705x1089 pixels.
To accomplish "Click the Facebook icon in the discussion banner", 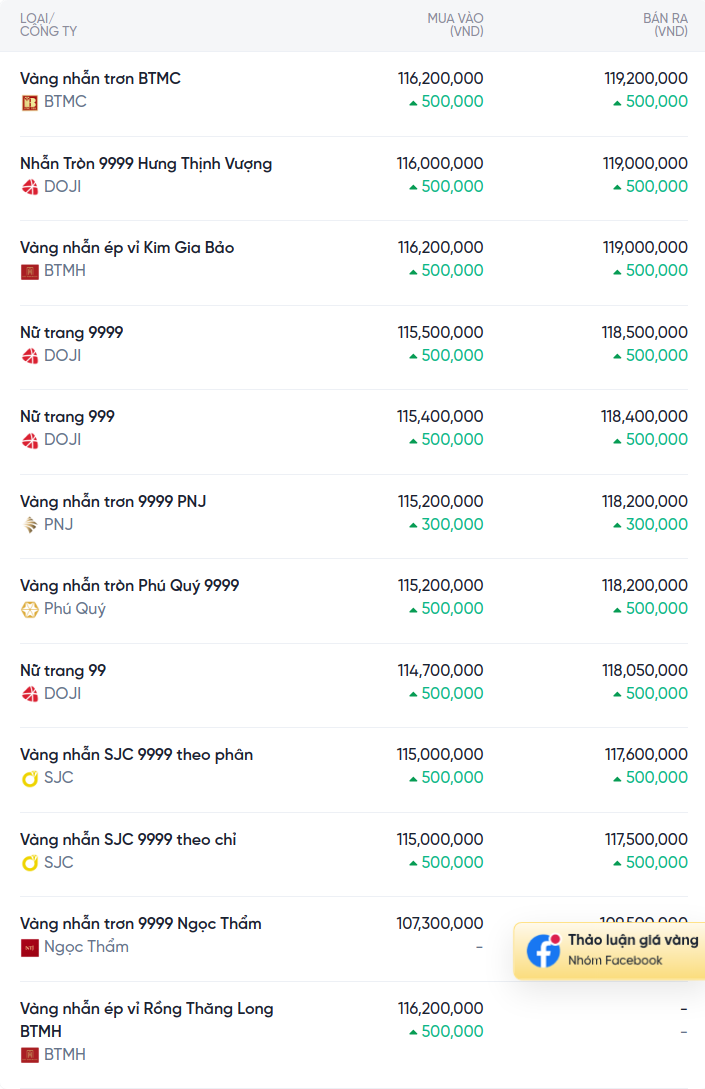I will [543, 951].
